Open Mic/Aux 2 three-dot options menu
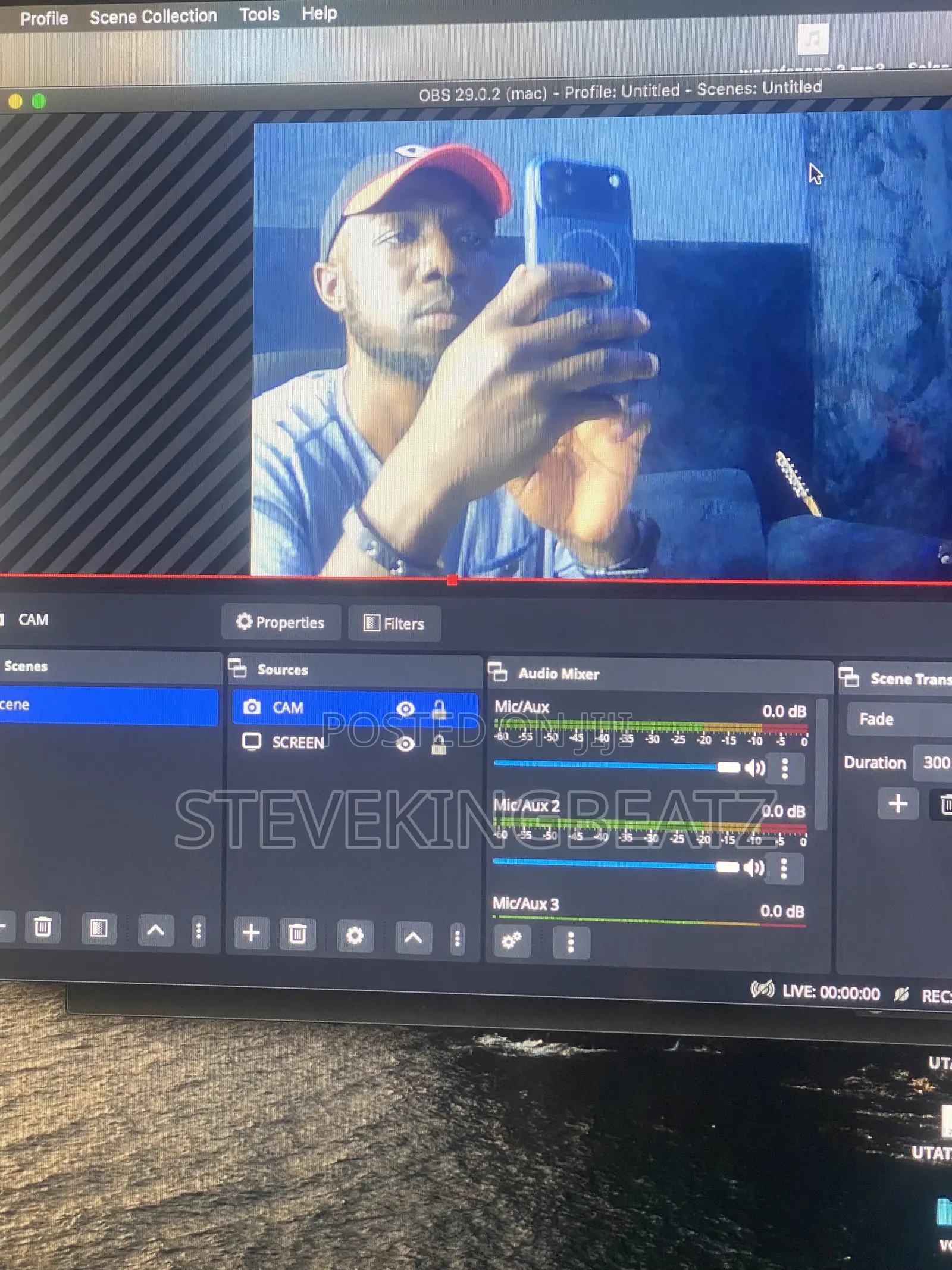 784,868
